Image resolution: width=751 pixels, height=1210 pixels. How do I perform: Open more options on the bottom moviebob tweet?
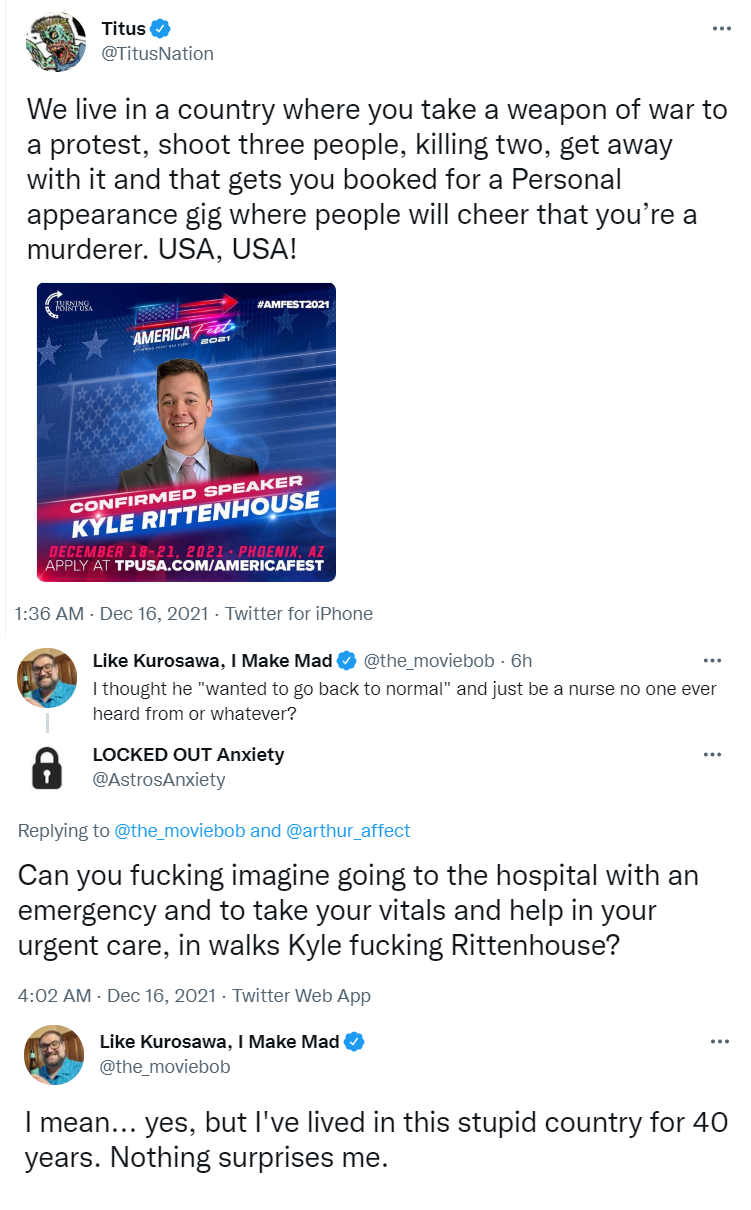(720, 1042)
